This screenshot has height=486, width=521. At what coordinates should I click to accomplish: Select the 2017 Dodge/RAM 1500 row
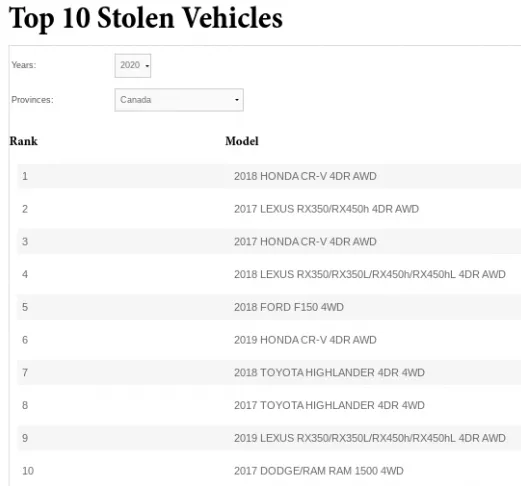[269, 471]
